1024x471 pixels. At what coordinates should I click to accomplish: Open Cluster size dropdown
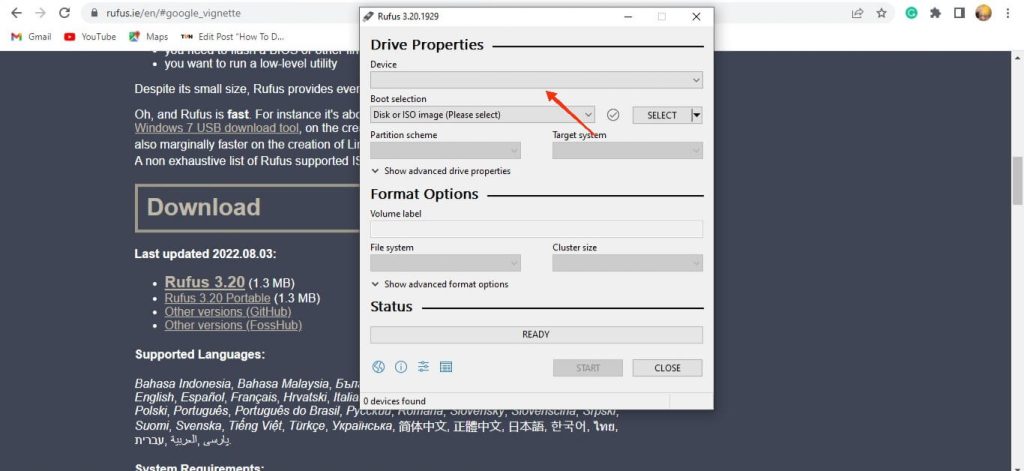point(628,263)
